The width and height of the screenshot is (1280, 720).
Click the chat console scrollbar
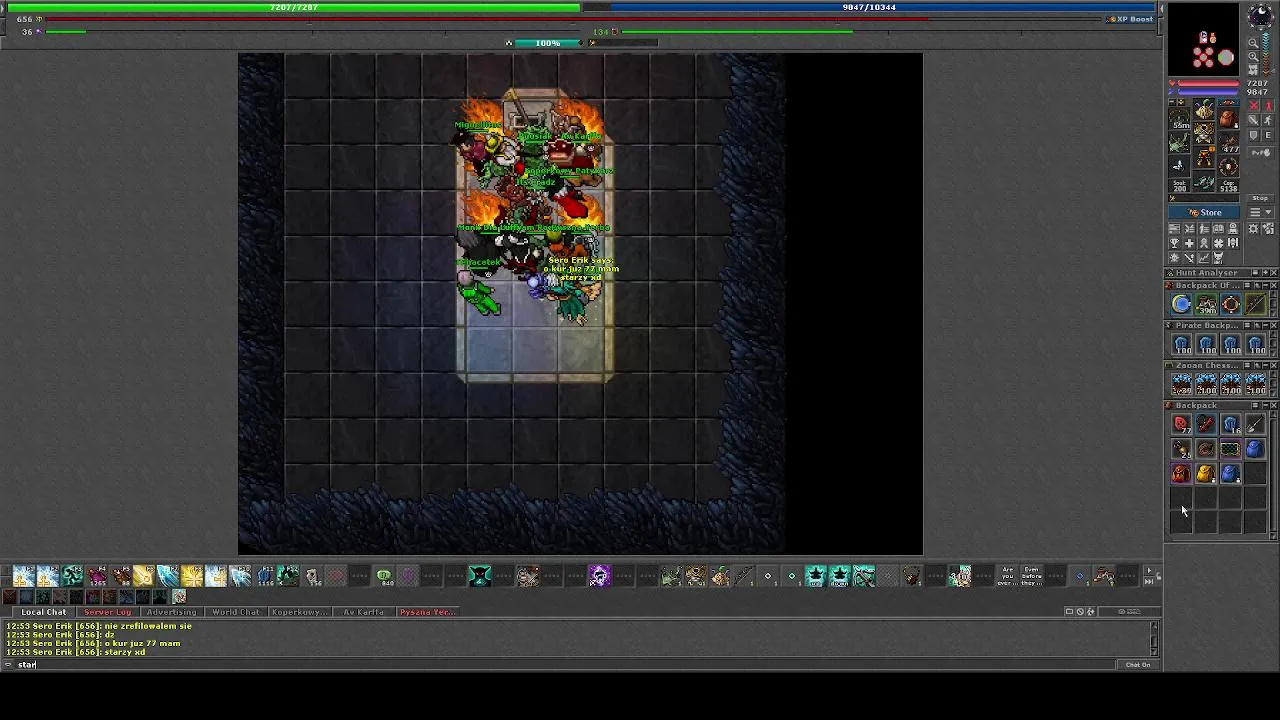click(1154, 638)
